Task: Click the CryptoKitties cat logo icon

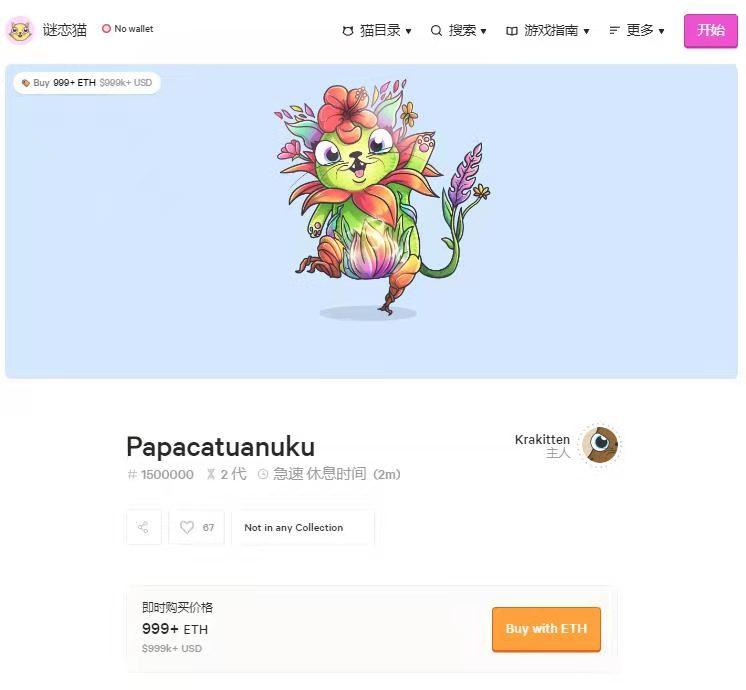Action: (20, 30)
